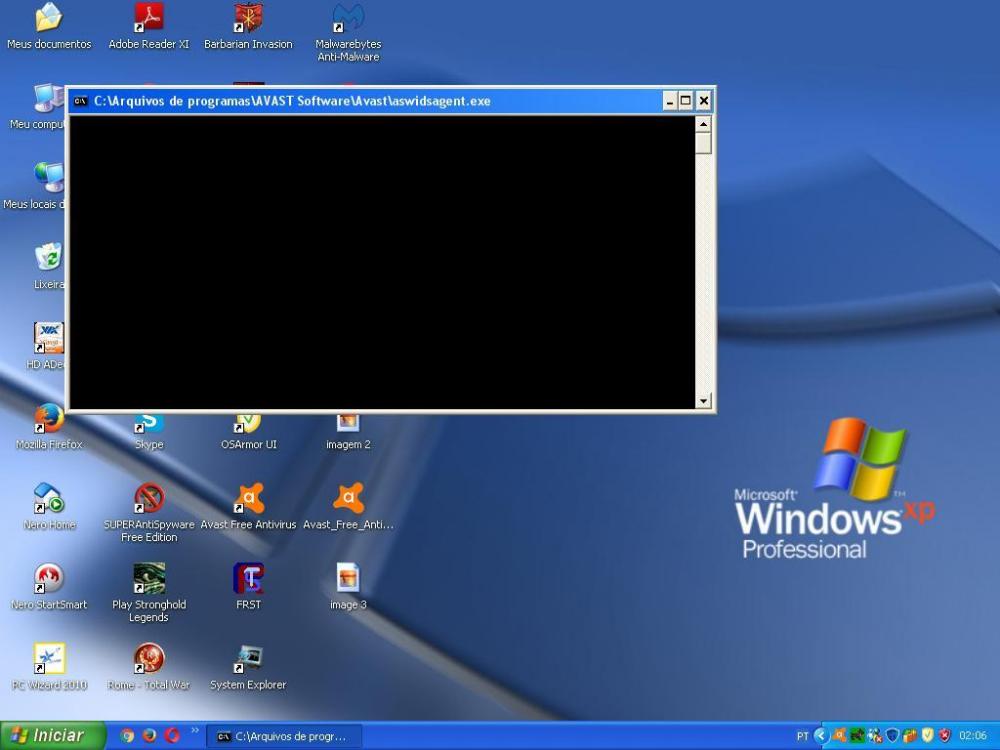This screenshot has width=1000, height=750.
Task: Open console window system menu icon
Action: coord(81,101)
